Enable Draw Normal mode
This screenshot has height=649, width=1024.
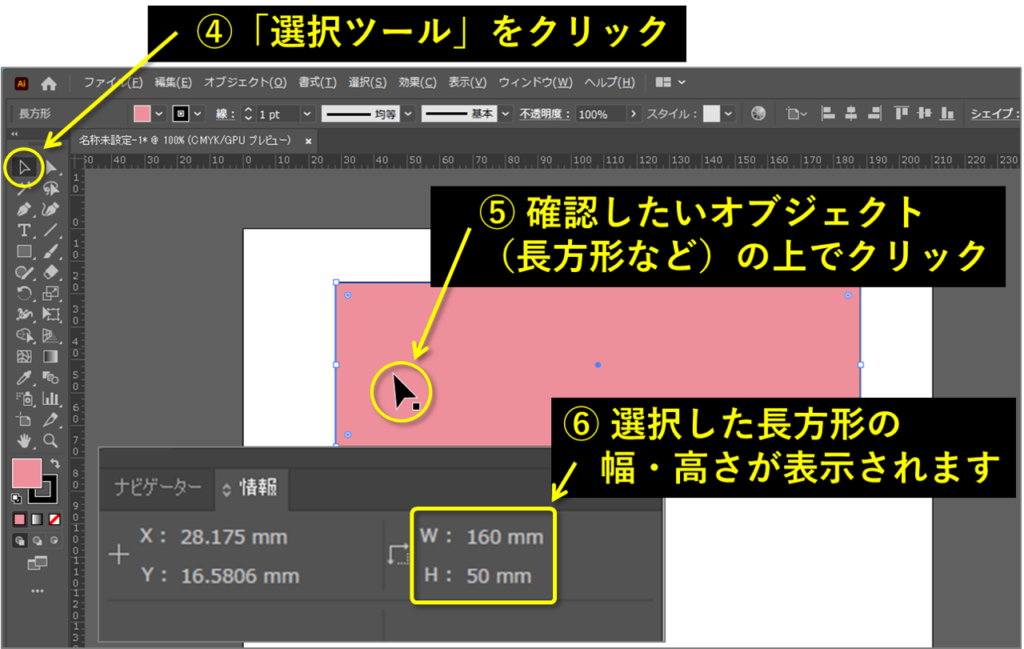click(x=20, y=541)
